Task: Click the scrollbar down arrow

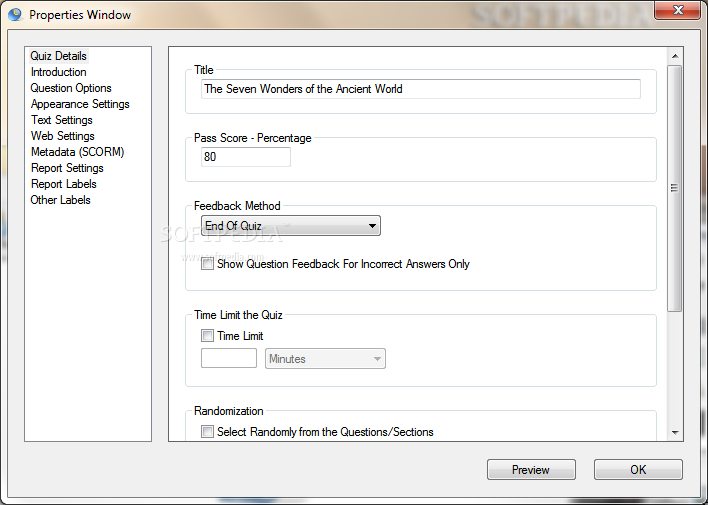Action: [x=675, y=432]
